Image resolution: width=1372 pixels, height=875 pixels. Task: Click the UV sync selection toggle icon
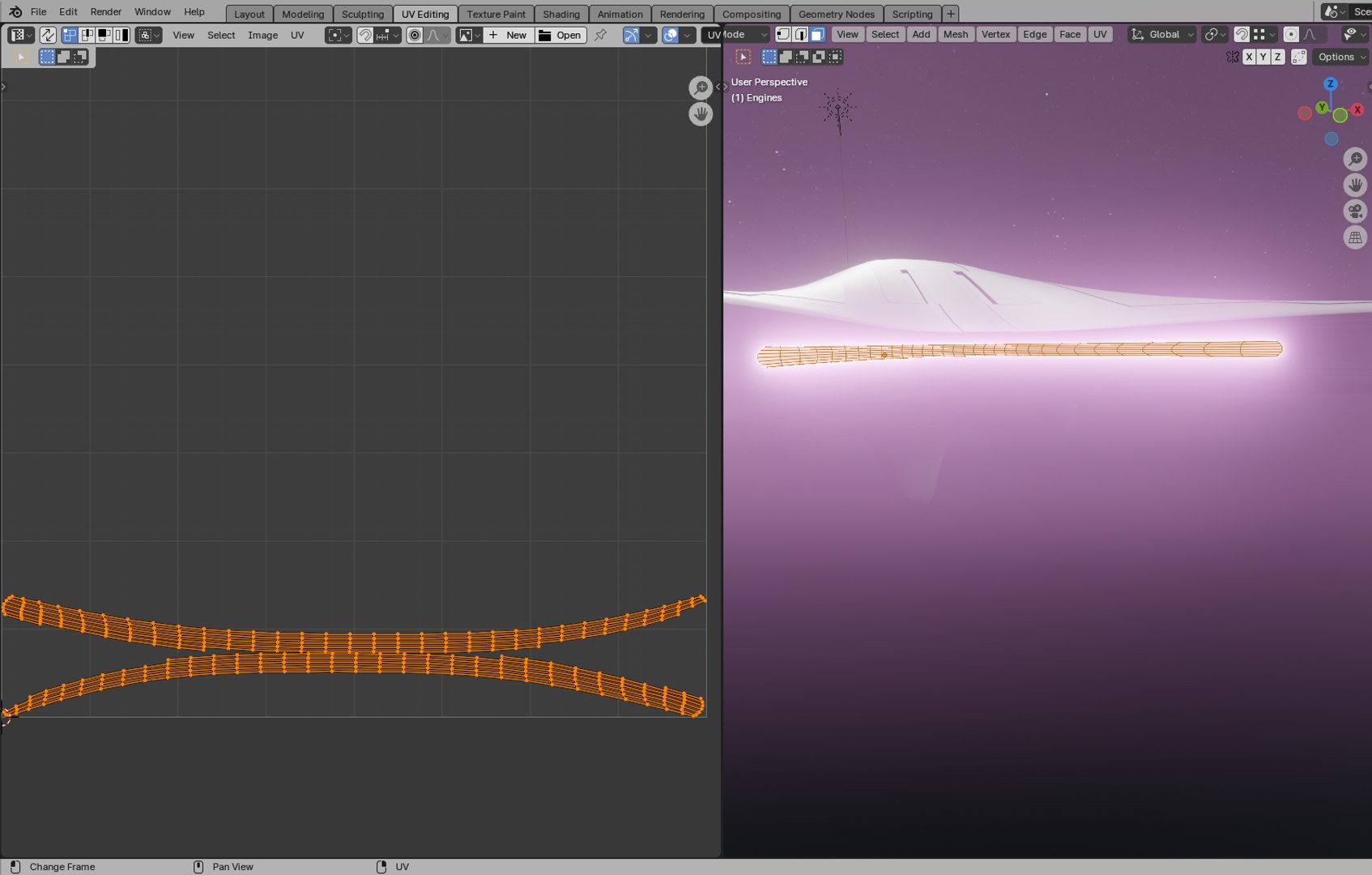click(x=48, y=35)
